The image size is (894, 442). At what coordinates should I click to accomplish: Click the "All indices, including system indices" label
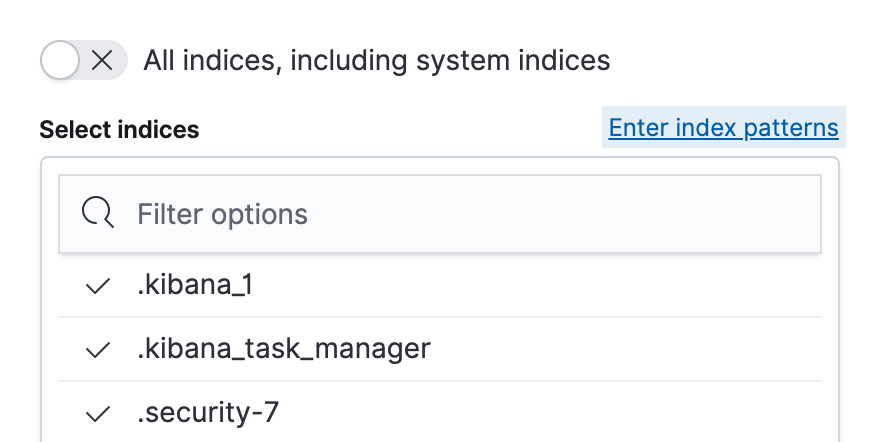[376, 60]
